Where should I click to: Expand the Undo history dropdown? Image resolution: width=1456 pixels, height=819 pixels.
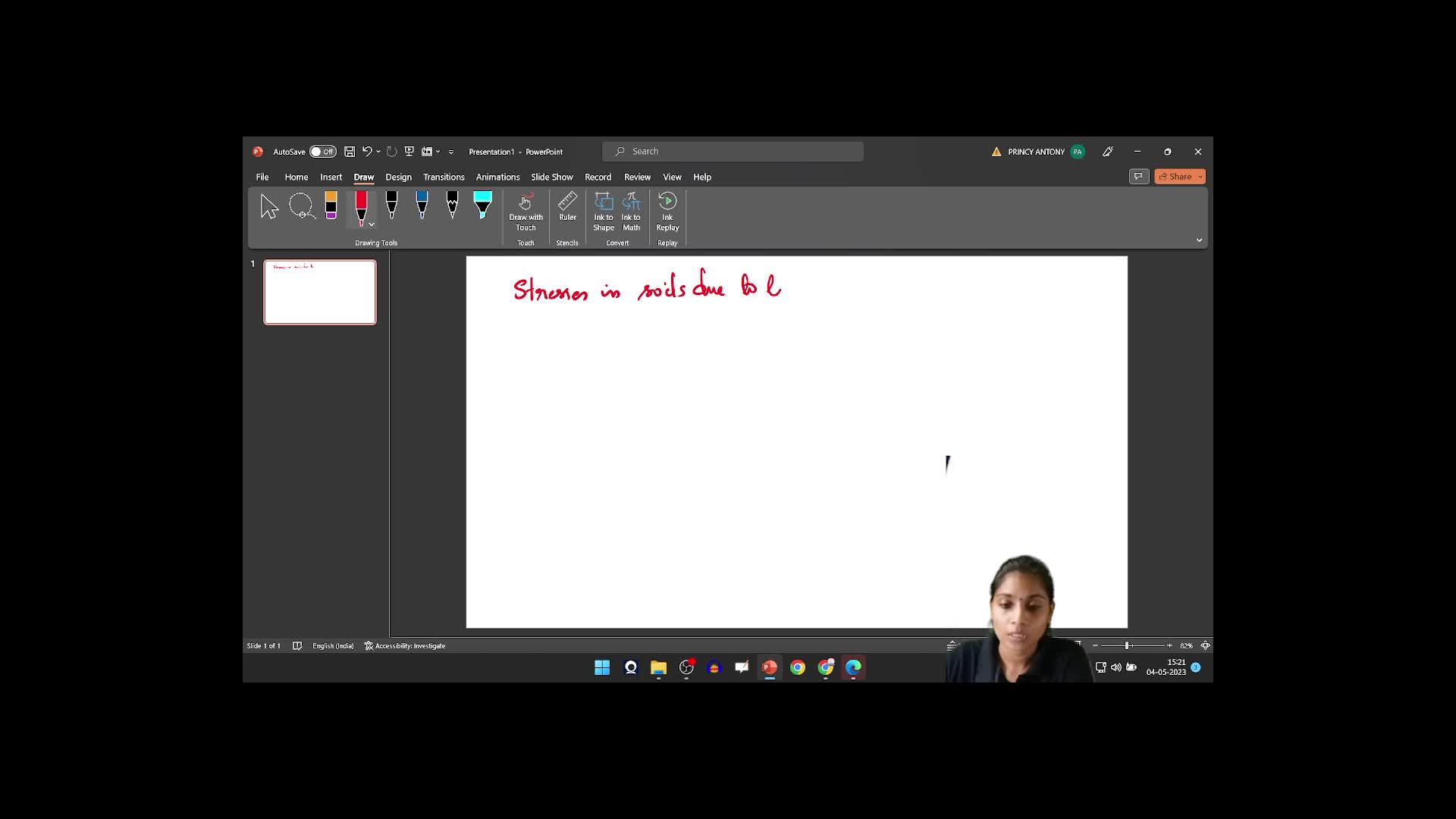[x=378, y=152]
